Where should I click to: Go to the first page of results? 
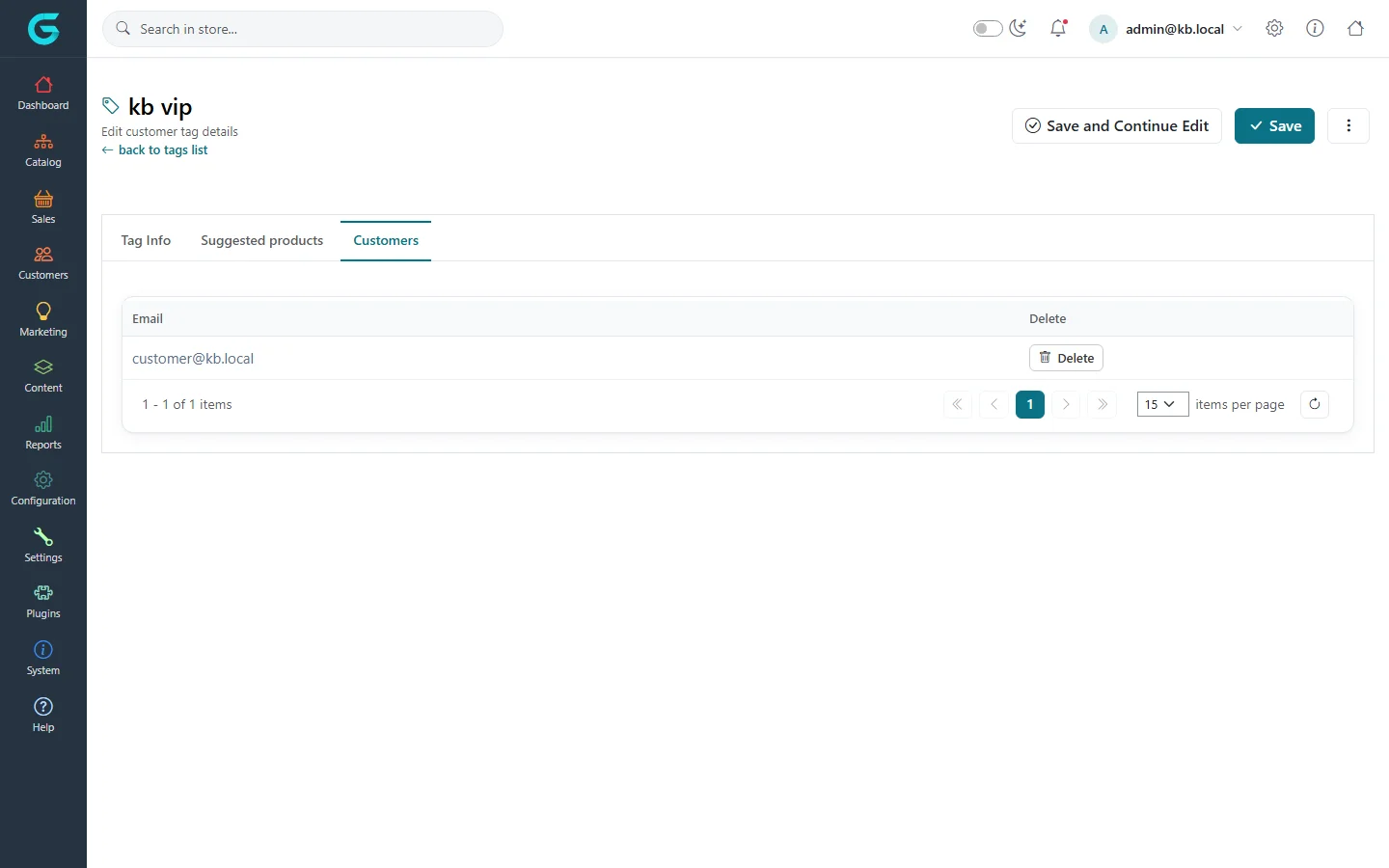tap(957, 404)
